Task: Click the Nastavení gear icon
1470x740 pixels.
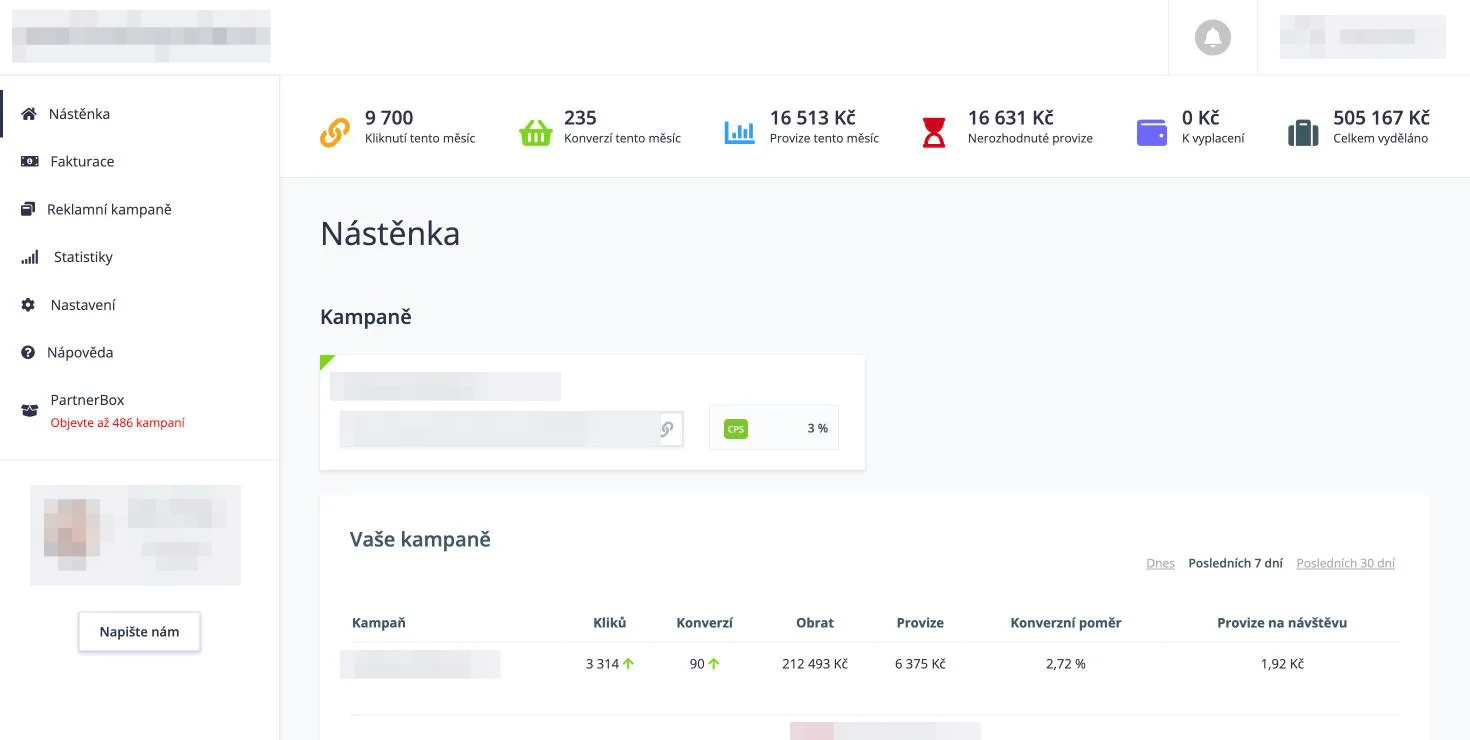Action: (28, 305)
